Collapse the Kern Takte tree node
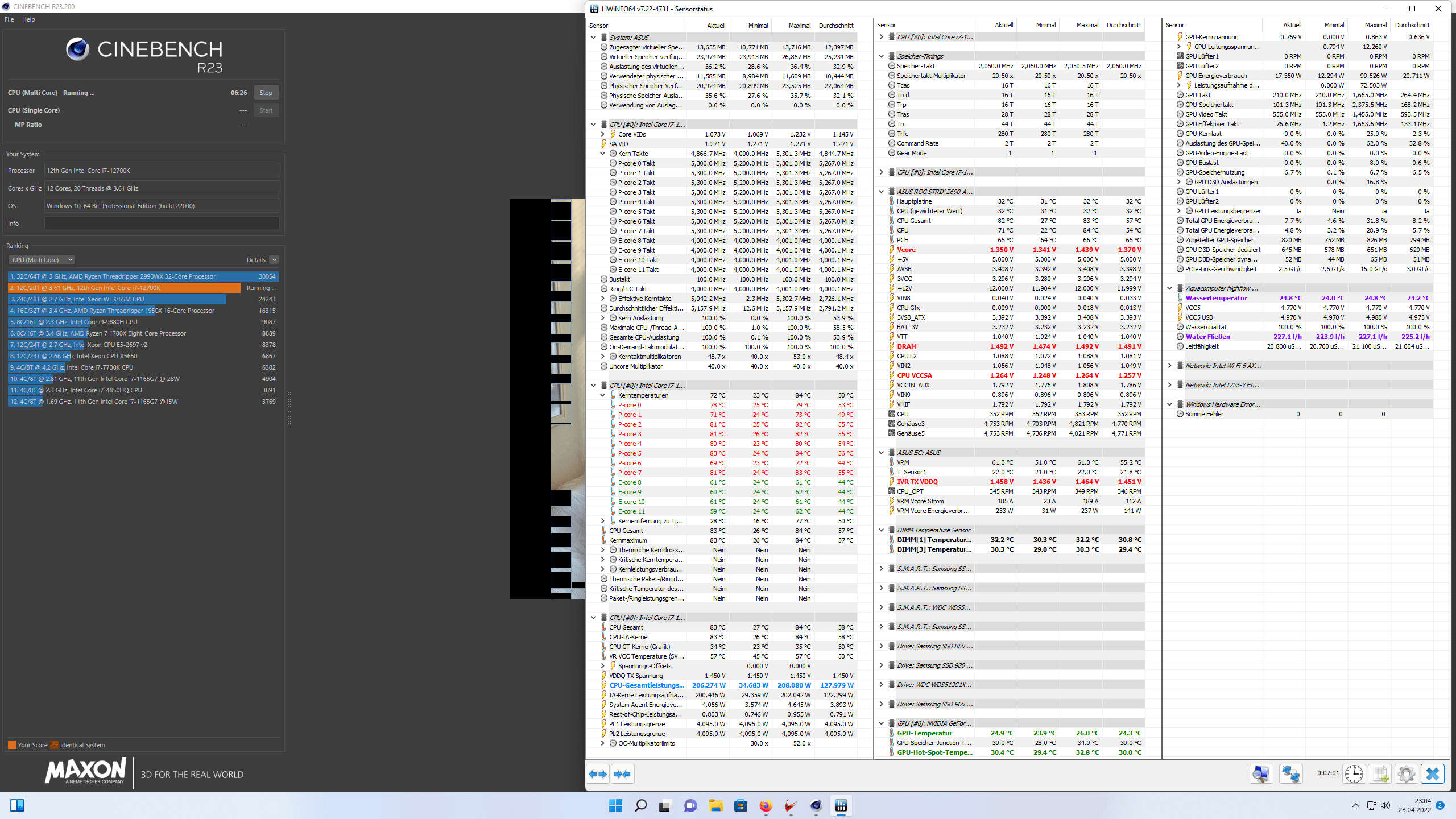1456x819 pixels. click(x=602, y=154)
